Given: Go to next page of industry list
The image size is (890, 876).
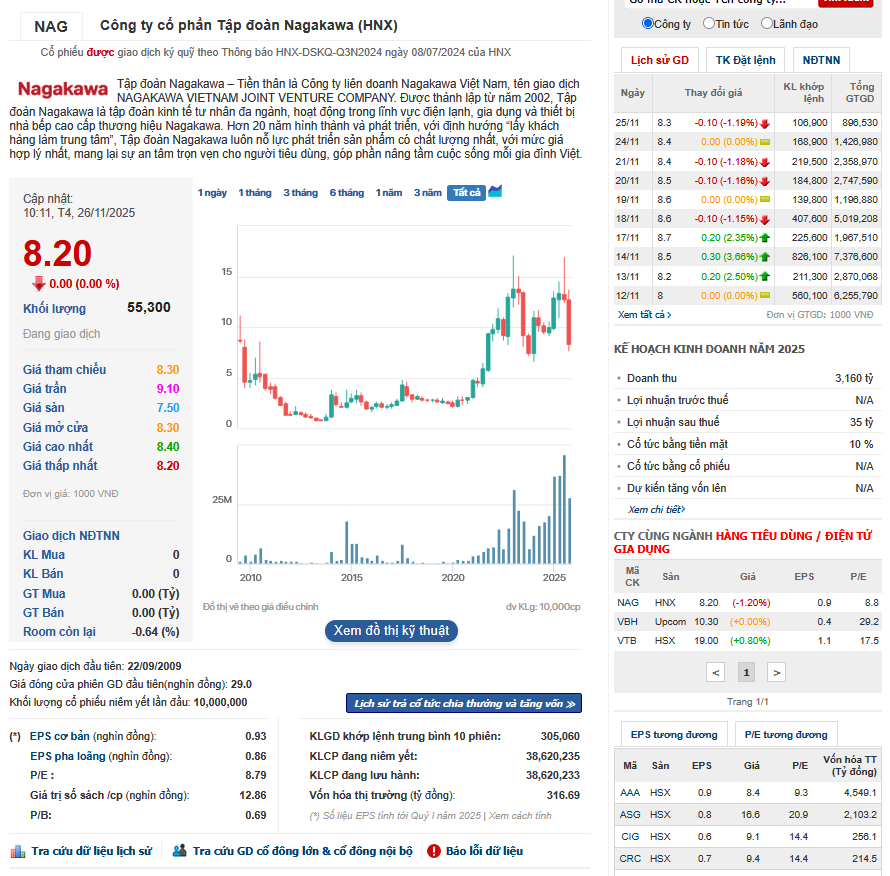Looking at the screenshot, I should (x=776, y=673).
